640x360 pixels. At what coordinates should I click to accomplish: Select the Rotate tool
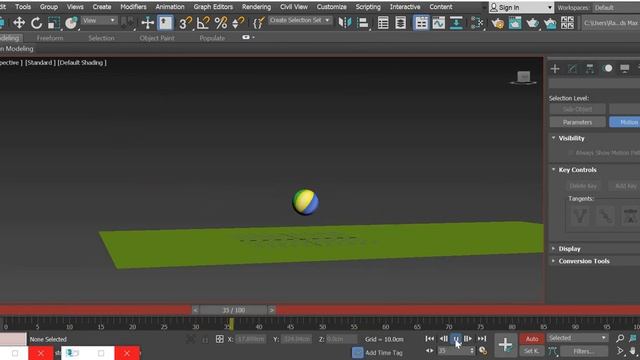[x=36, y=23]
